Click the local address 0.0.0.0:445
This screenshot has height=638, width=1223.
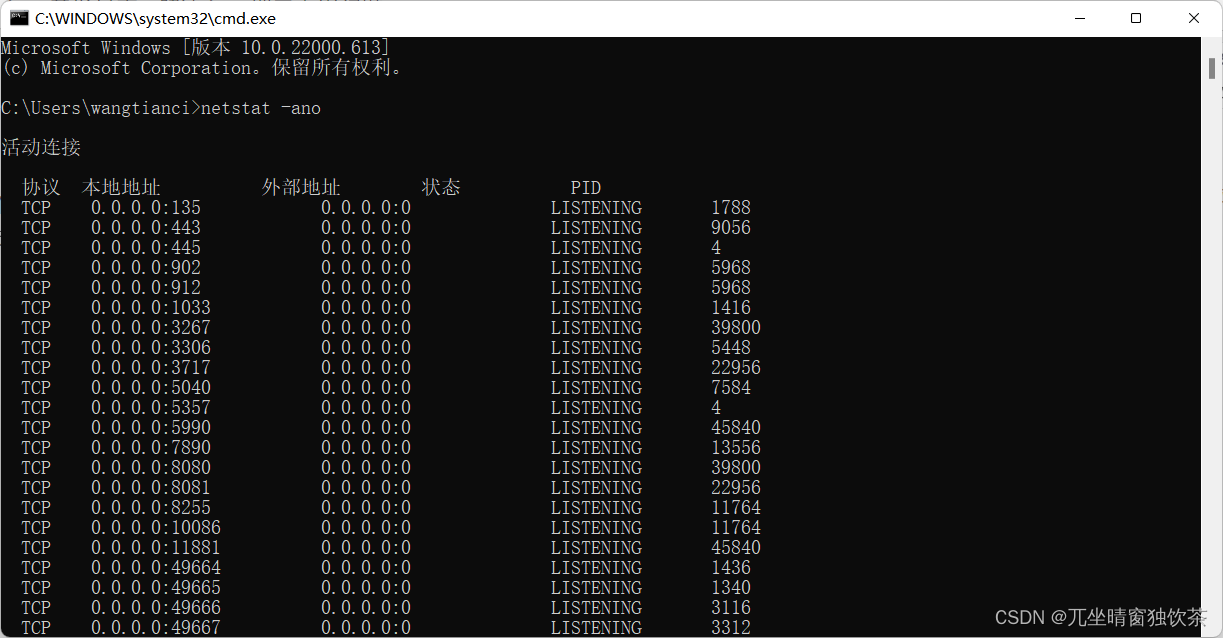(x=146, y=248)
